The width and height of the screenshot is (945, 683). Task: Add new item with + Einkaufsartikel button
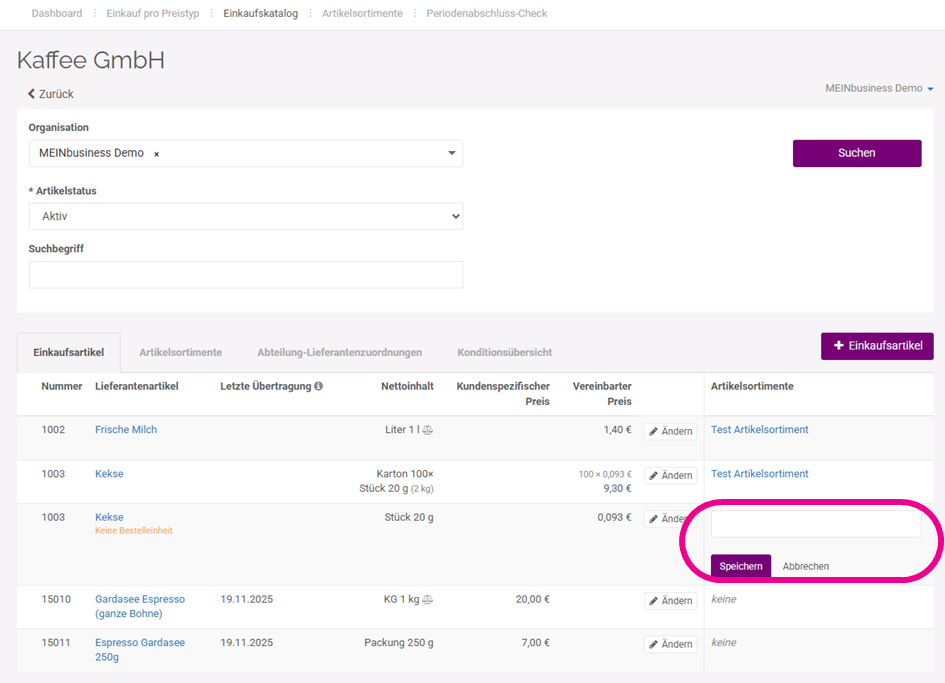pos(877,347)
